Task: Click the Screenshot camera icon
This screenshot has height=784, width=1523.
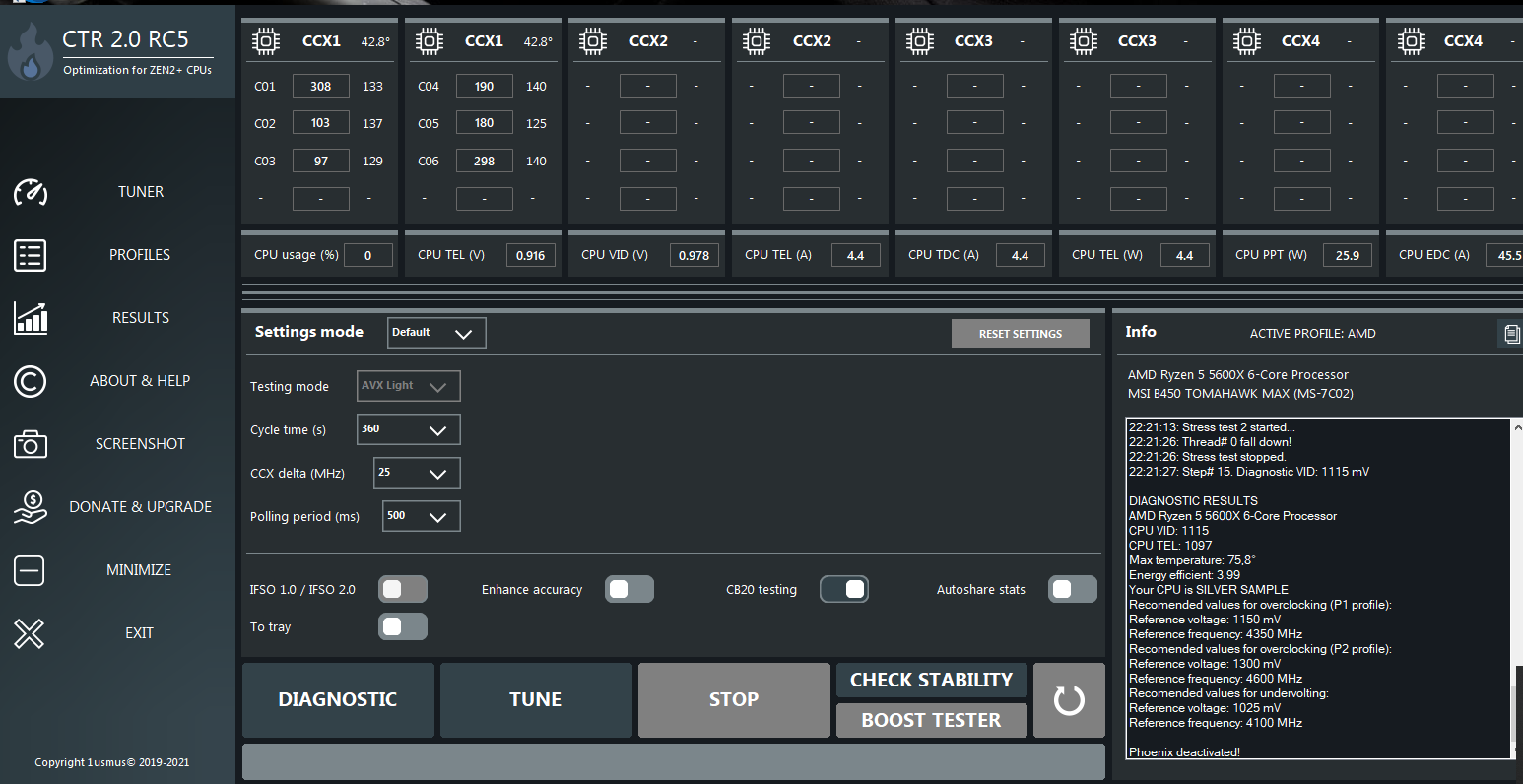Action: tap(31, 444)
